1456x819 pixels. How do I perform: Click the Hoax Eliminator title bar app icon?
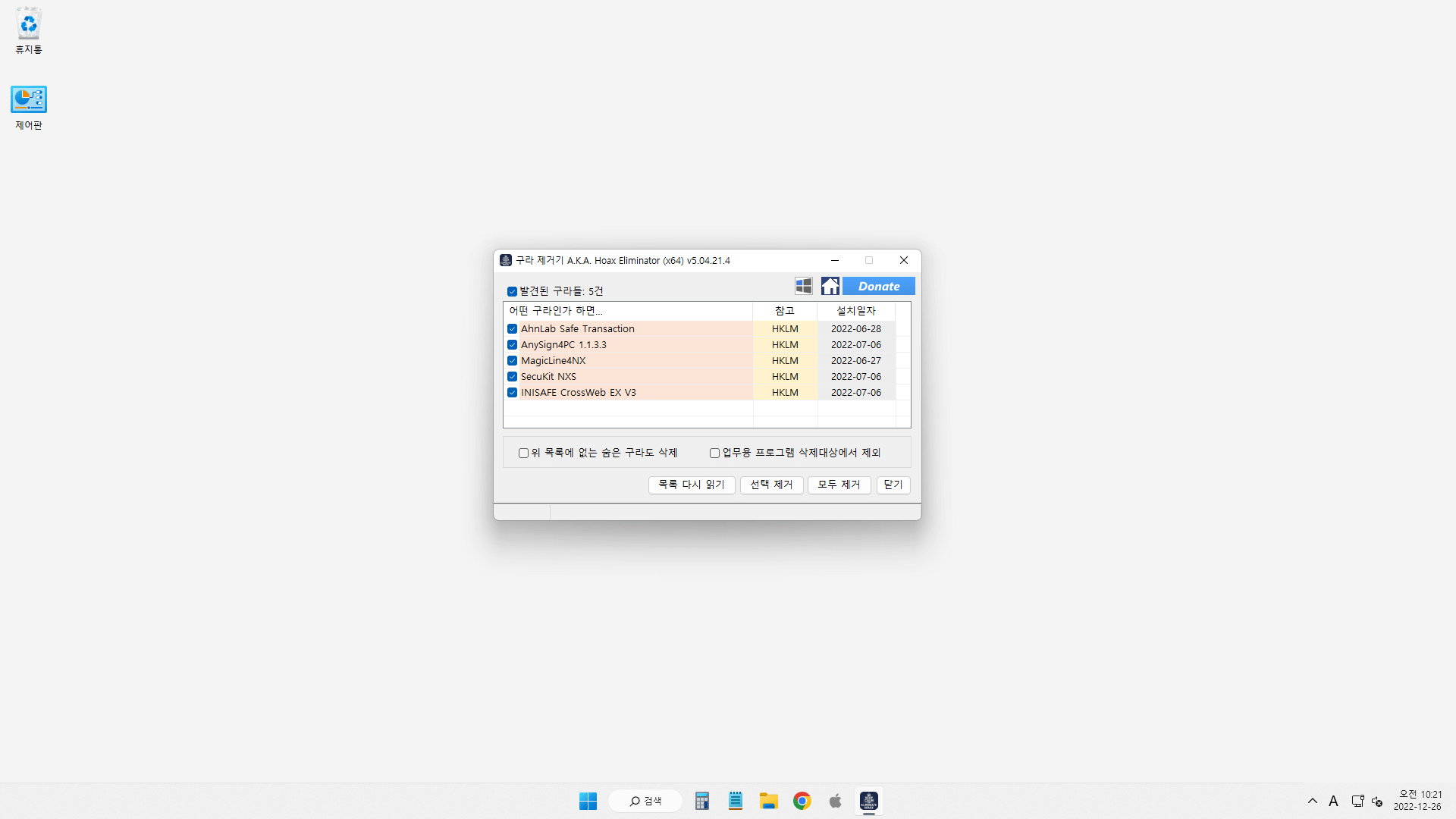click(x=506, y=260)
